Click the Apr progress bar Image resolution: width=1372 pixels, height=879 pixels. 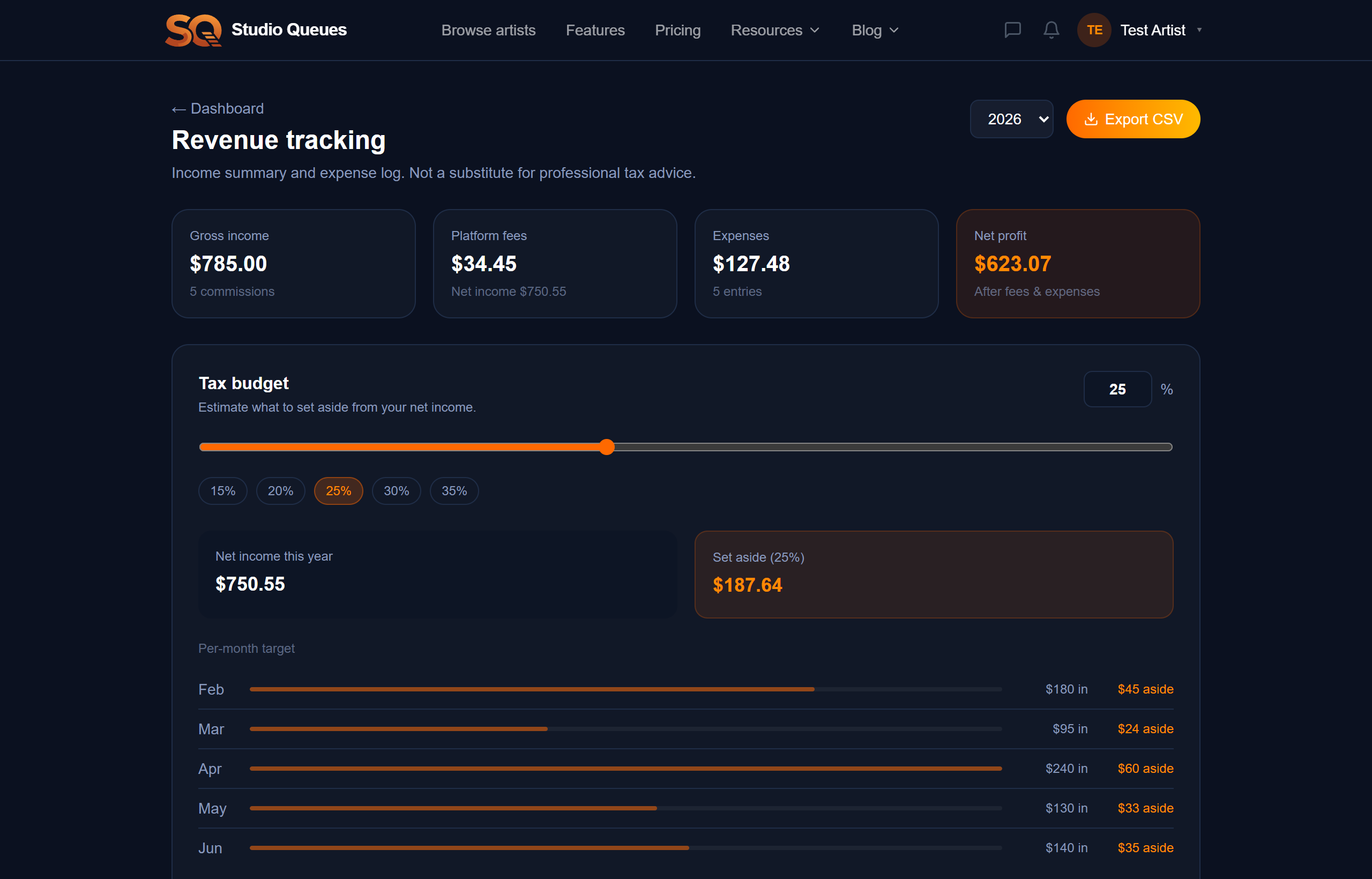pos(625,769)
